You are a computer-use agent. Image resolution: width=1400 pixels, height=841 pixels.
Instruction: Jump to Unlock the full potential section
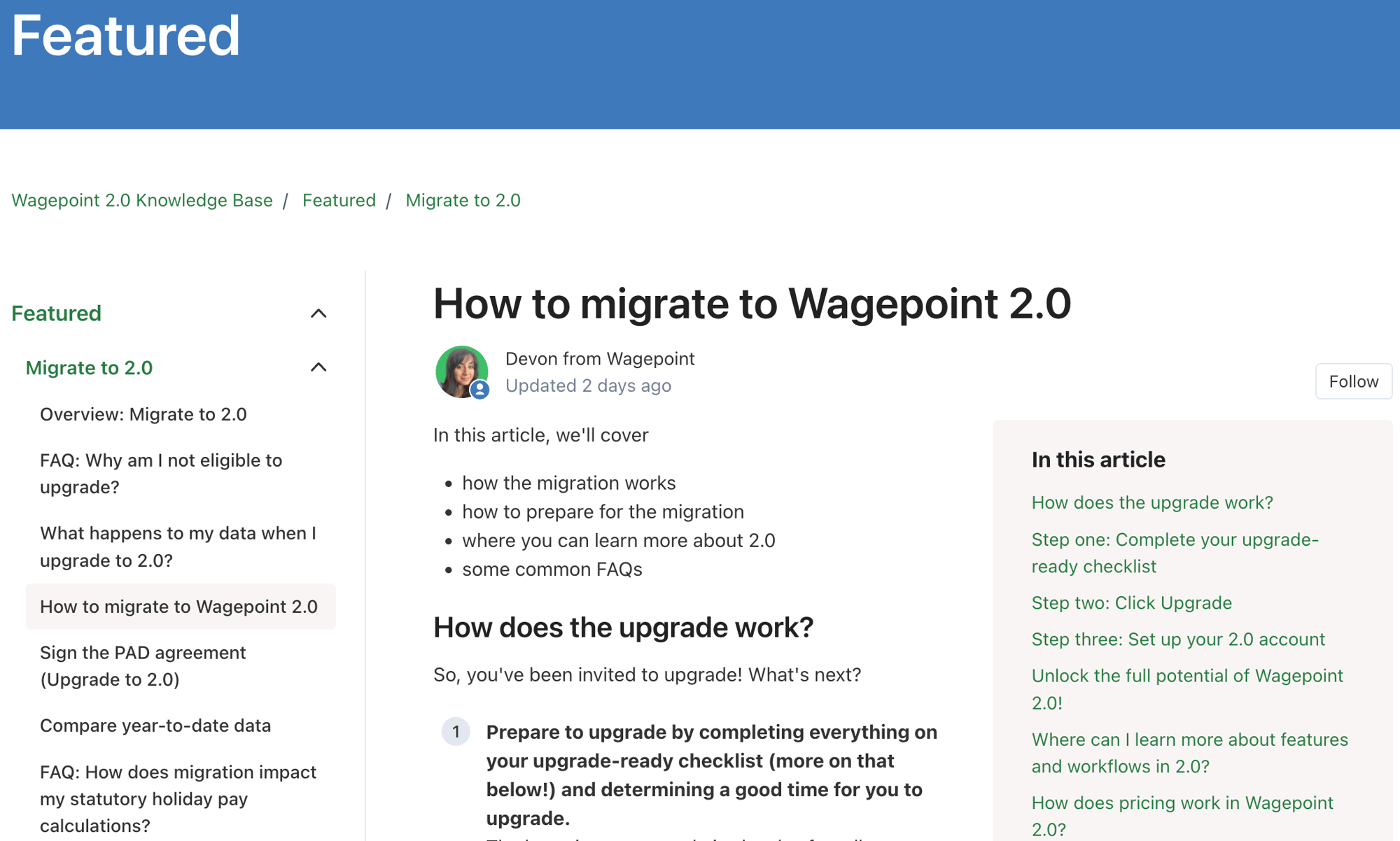[1187, 689]
